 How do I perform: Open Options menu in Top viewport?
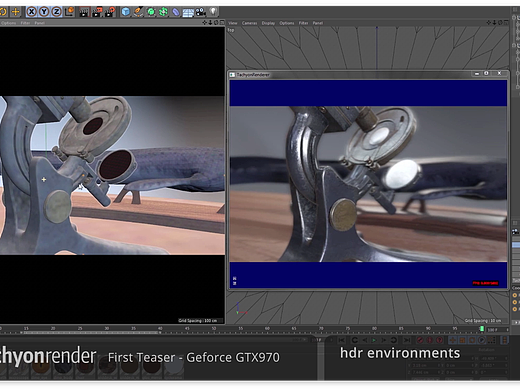(x=287, y=23)
